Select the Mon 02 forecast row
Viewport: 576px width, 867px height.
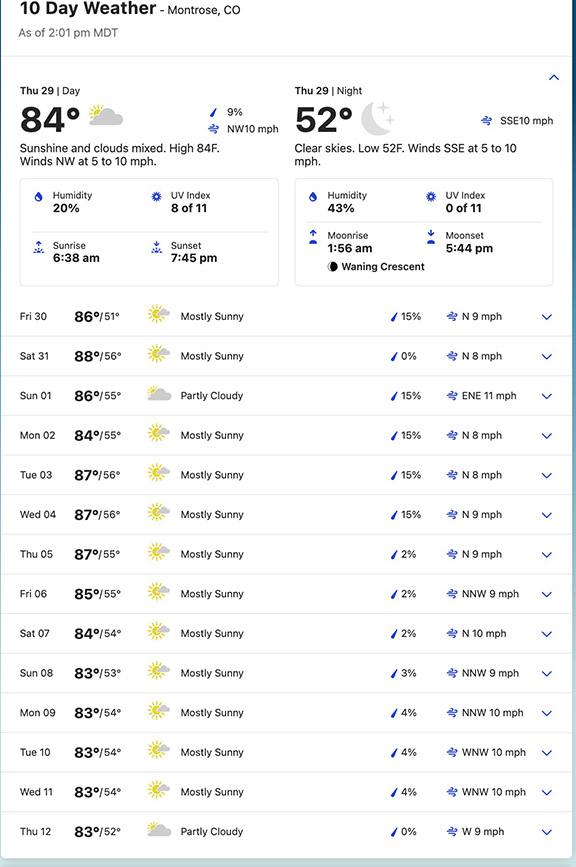(286, 436)
